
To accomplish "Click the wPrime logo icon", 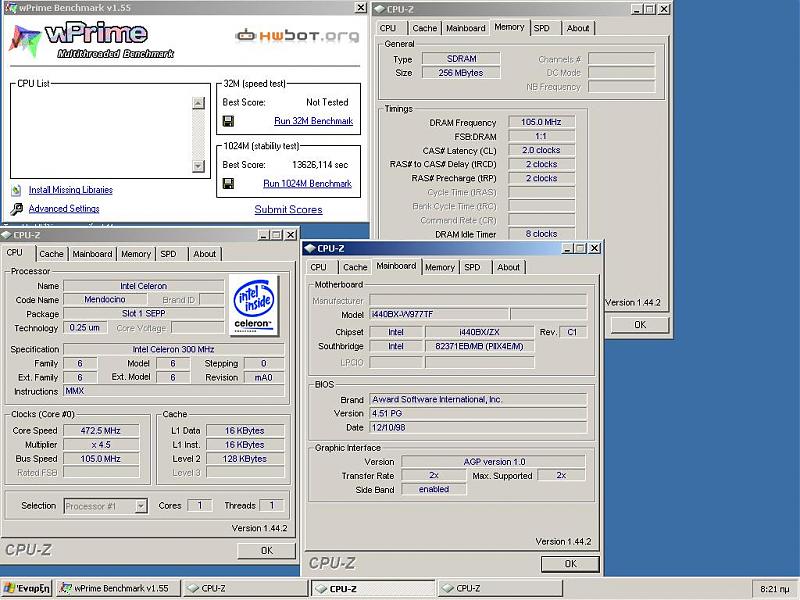I will pyautogui.click(x=24, y=41).
